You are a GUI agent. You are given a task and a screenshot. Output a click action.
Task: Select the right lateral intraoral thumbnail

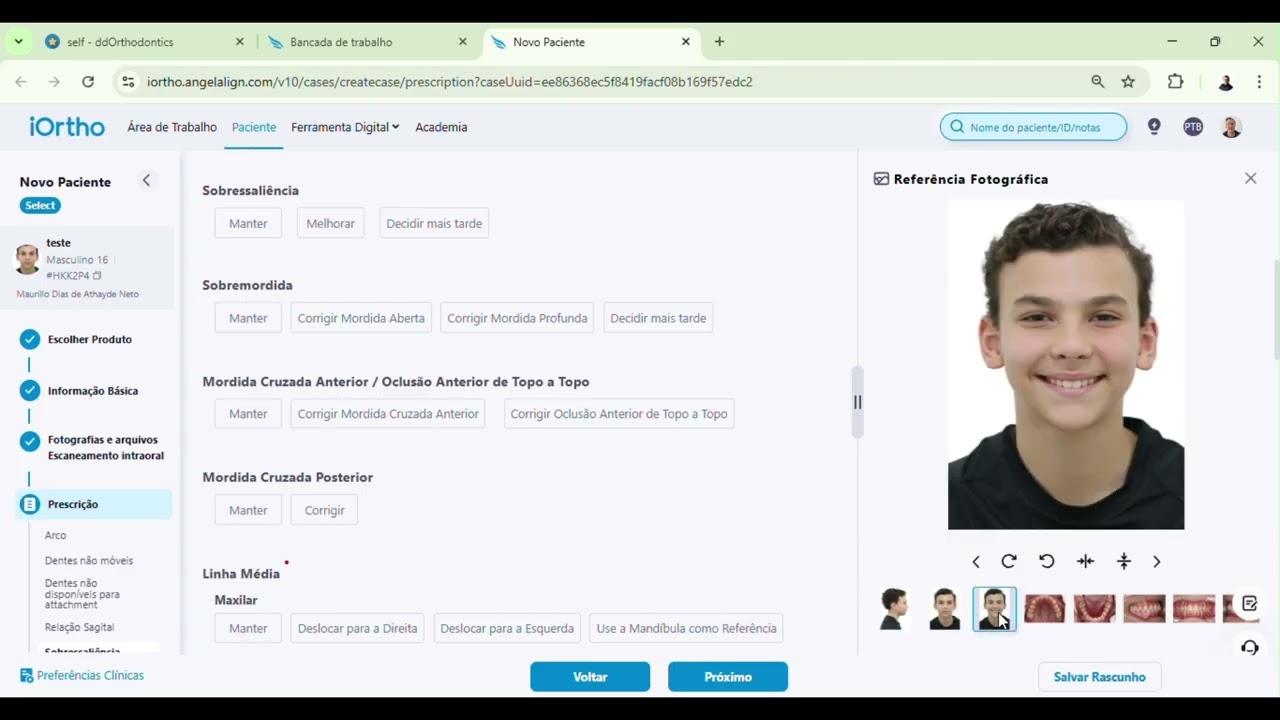click(x=1144, y=608)
